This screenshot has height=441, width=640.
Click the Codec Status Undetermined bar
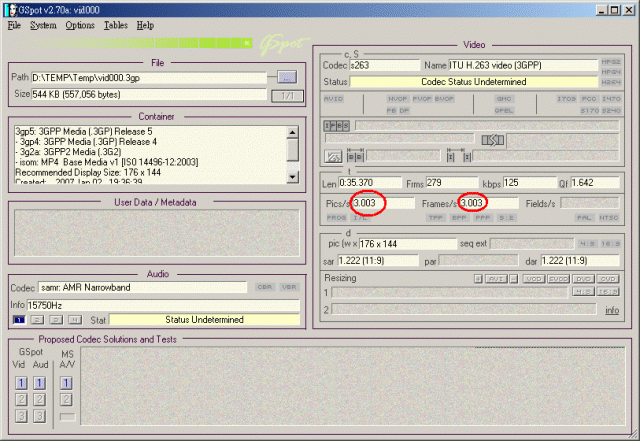[x=474, y=82]
